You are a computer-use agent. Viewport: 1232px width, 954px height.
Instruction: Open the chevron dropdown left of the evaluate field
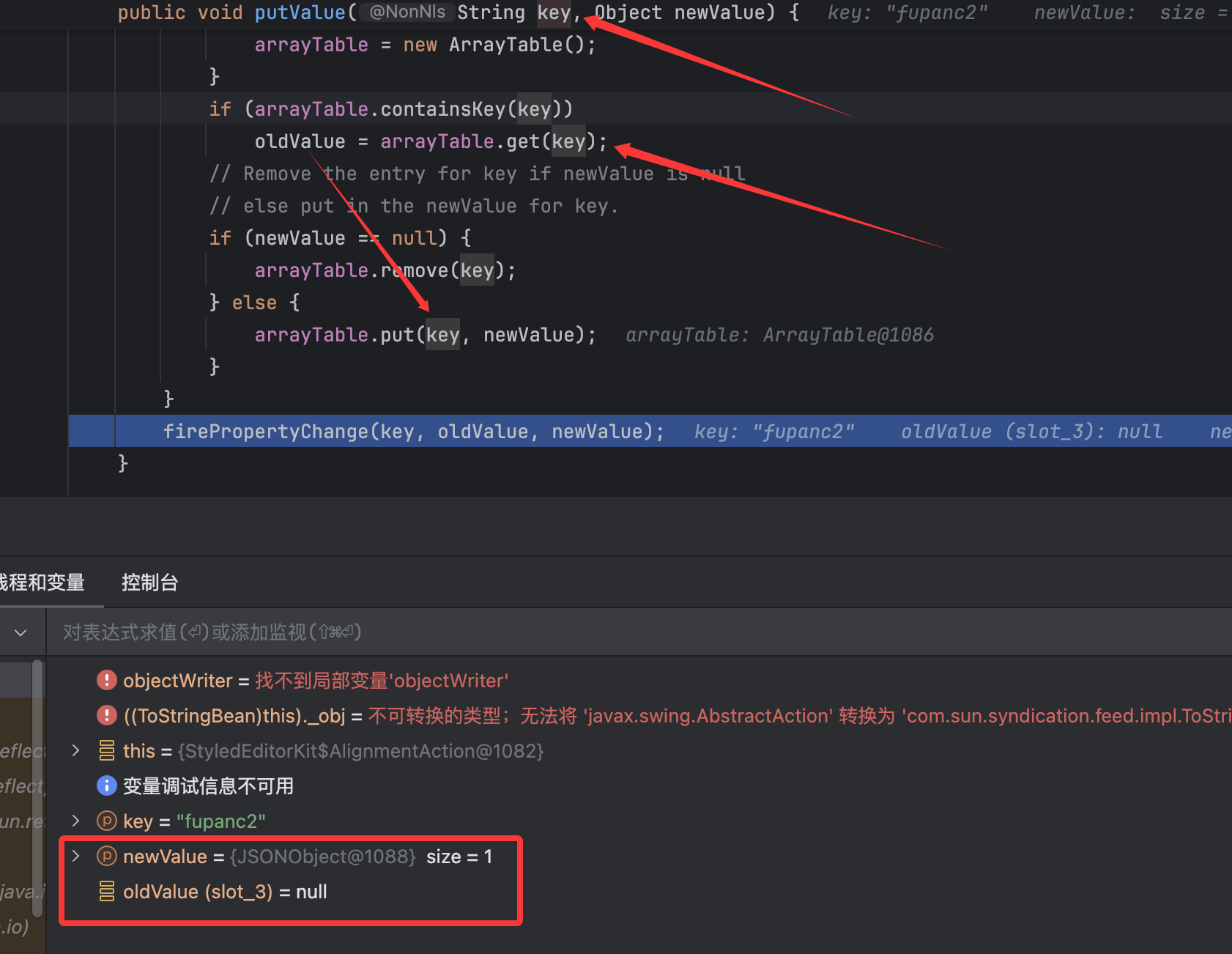point(21,632)
